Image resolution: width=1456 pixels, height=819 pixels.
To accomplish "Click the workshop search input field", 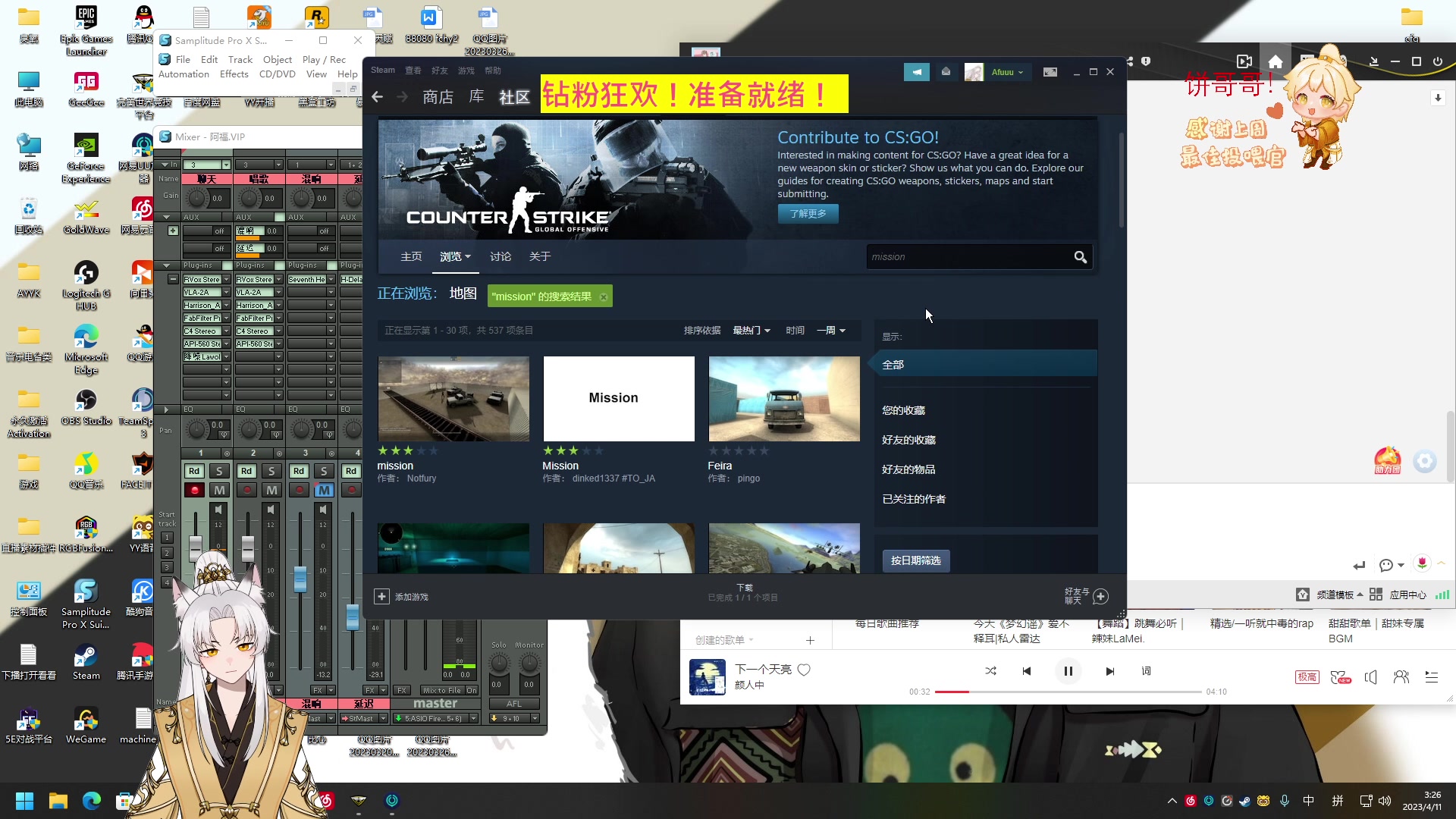I will pos(968,257).
